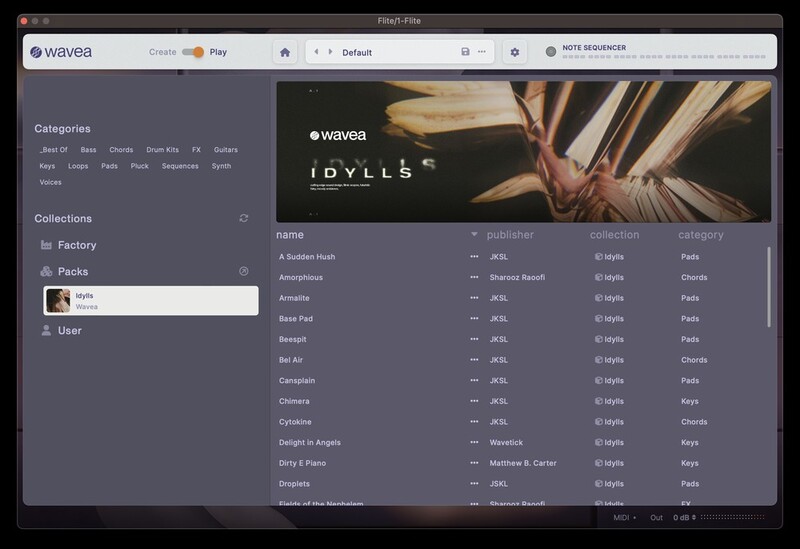Select the Base Pad preset

tap(295, 318)
